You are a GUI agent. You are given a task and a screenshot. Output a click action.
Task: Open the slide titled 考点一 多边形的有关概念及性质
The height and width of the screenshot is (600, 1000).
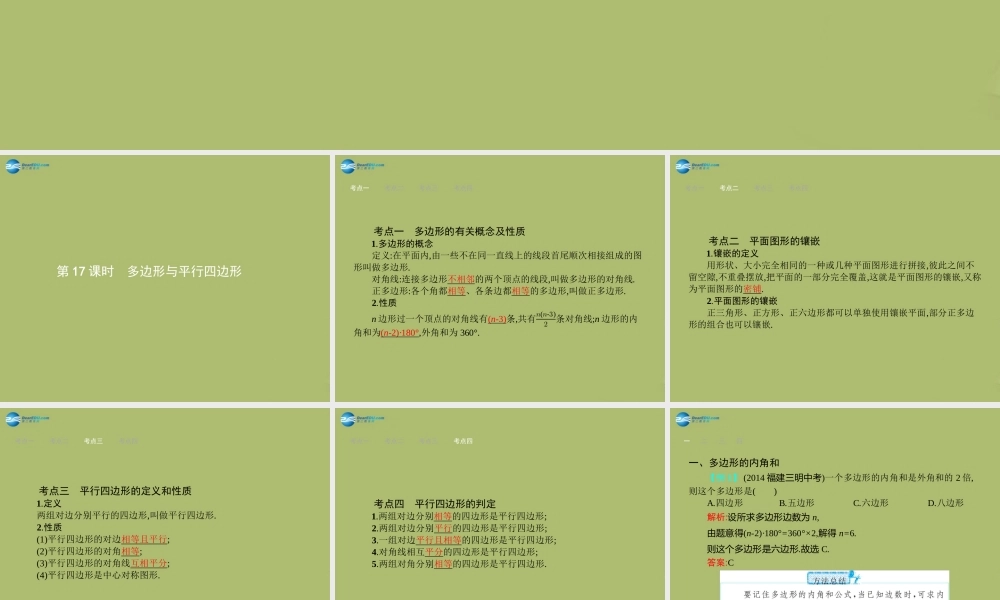[499, 278]
